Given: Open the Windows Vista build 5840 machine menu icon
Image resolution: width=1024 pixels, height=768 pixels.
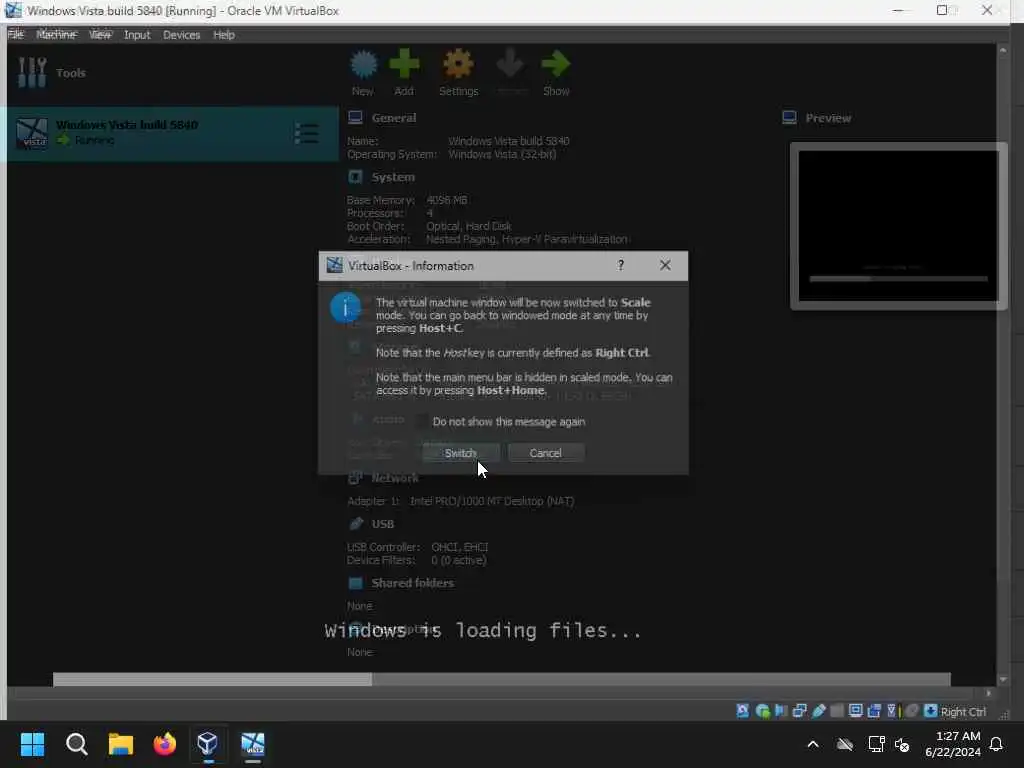Looking at the screenshot, I should pos(306,133).
